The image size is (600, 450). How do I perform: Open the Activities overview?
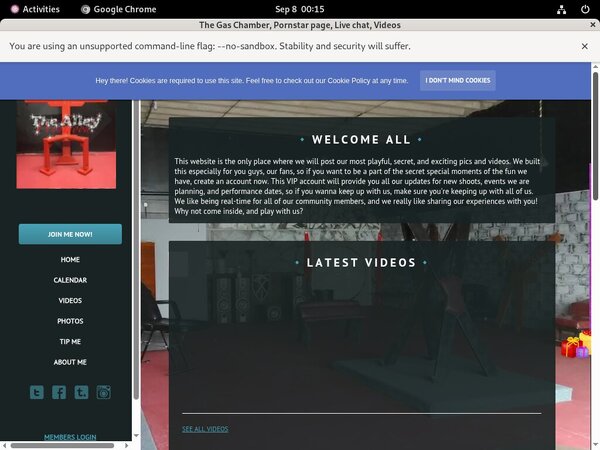pyautogui.click(x=34, y=8)
